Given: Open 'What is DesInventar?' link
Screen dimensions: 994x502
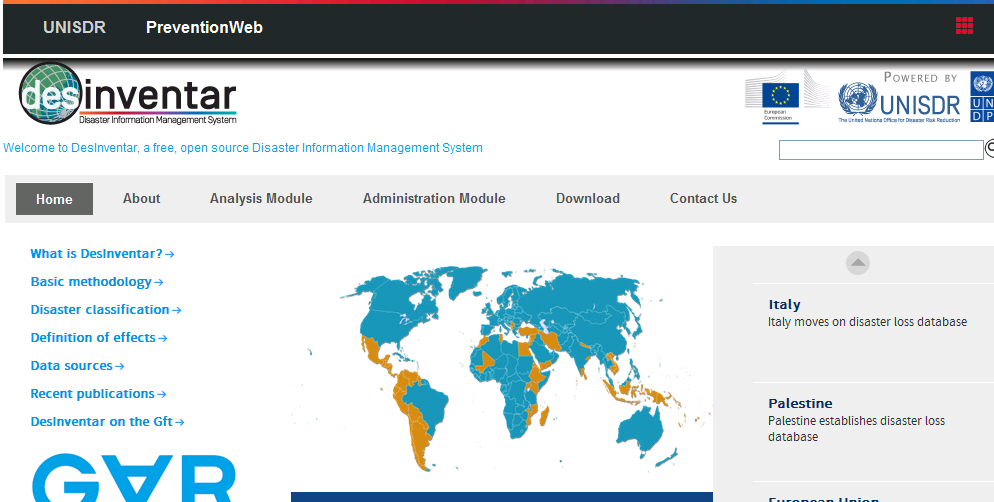Looking at the screenshot, I should click(103, 254).
